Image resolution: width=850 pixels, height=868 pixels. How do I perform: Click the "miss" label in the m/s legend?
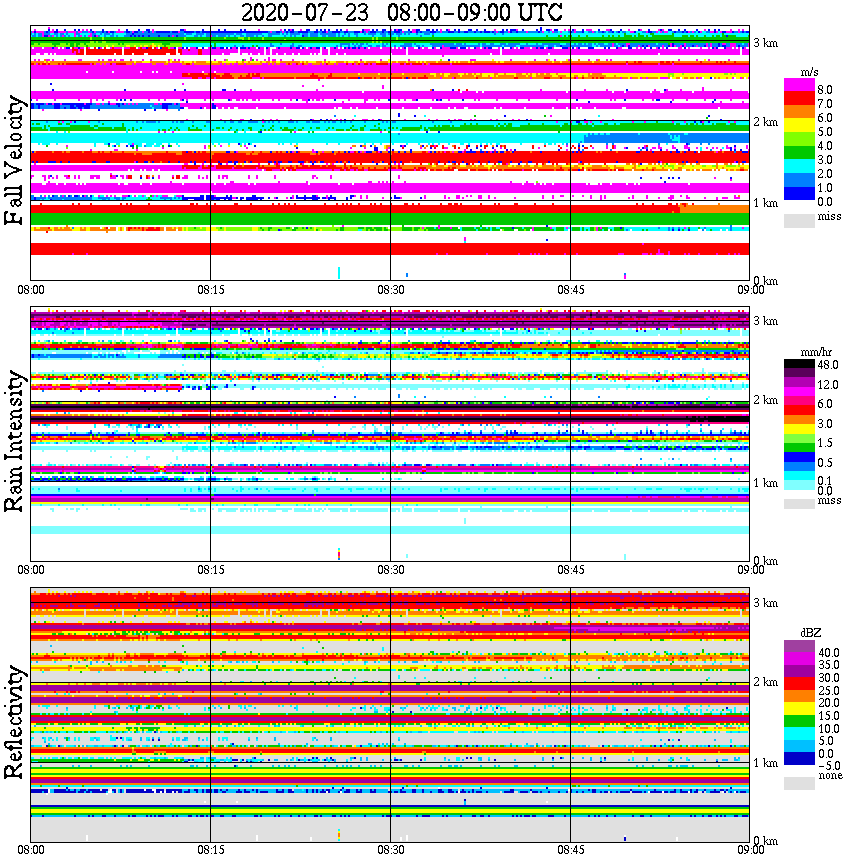point(829,216)
